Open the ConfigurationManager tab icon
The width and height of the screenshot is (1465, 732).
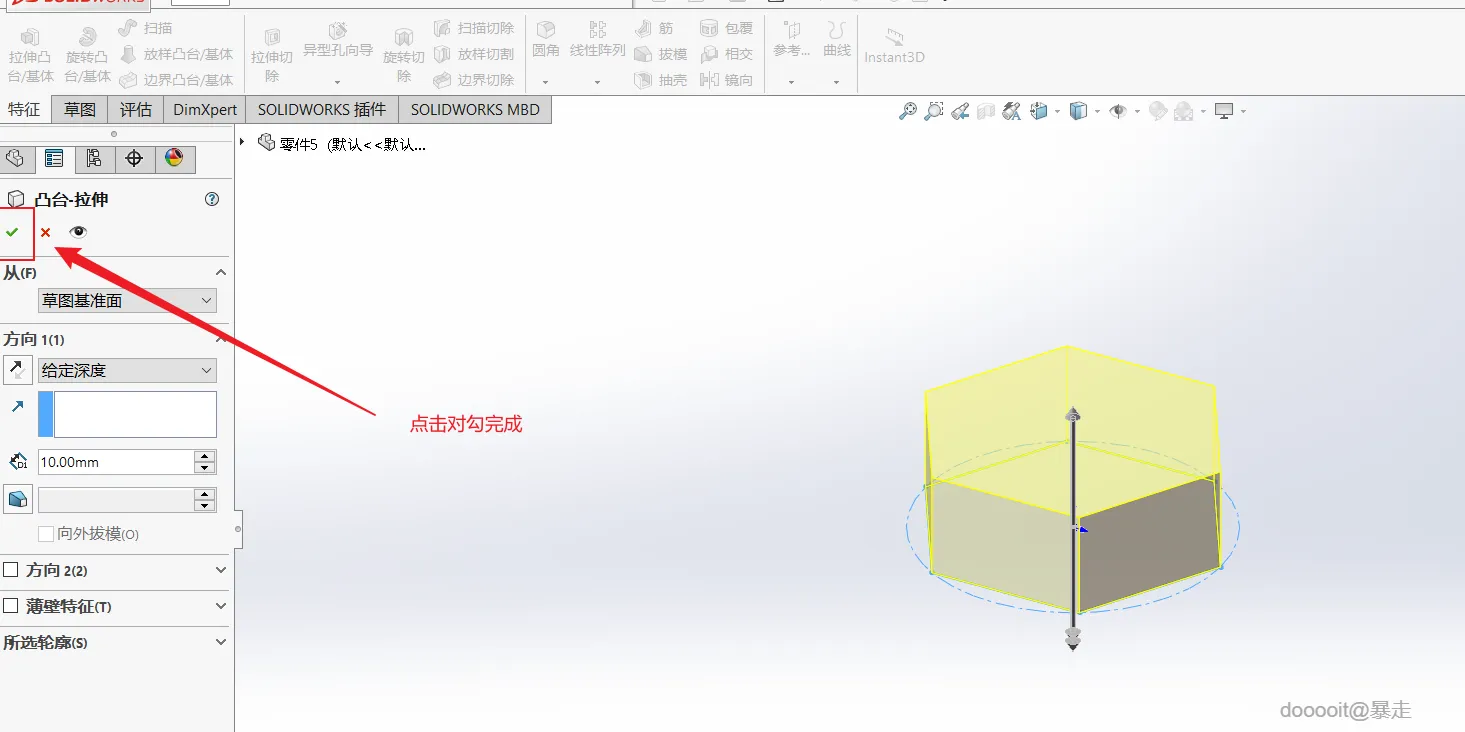[x=94, y=159]
